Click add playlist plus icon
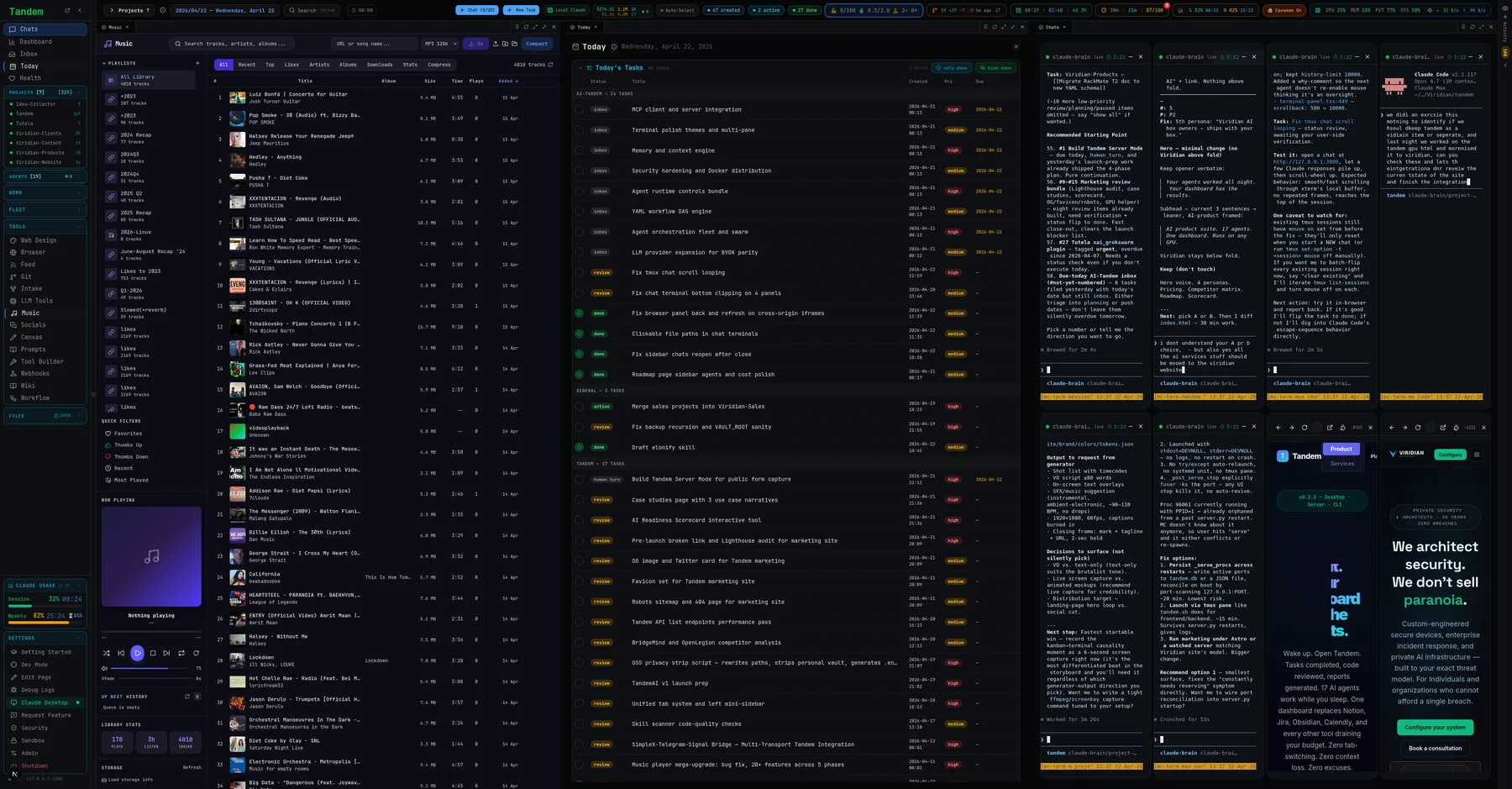Screen dimensions: 1512x789 pyautogui.click(x=197, y=63)
